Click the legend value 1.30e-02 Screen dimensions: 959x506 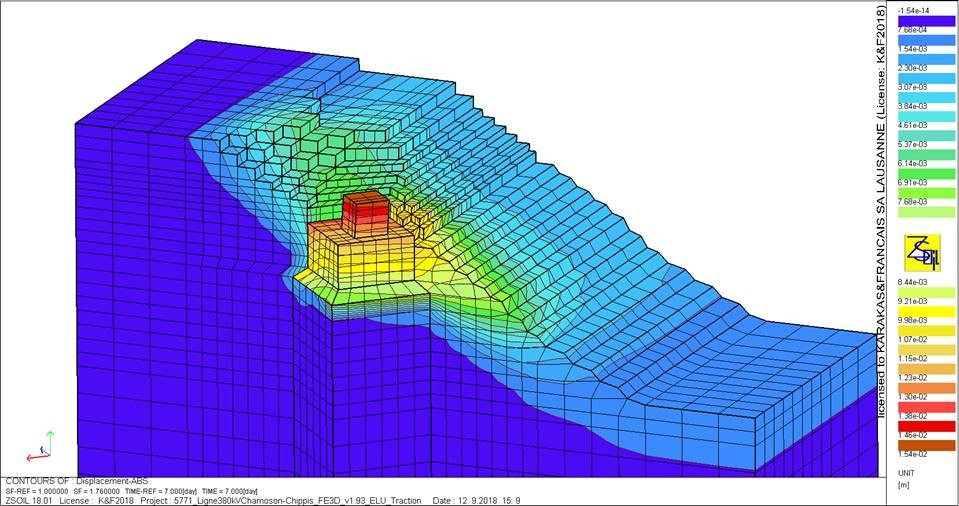pos(913,397)
